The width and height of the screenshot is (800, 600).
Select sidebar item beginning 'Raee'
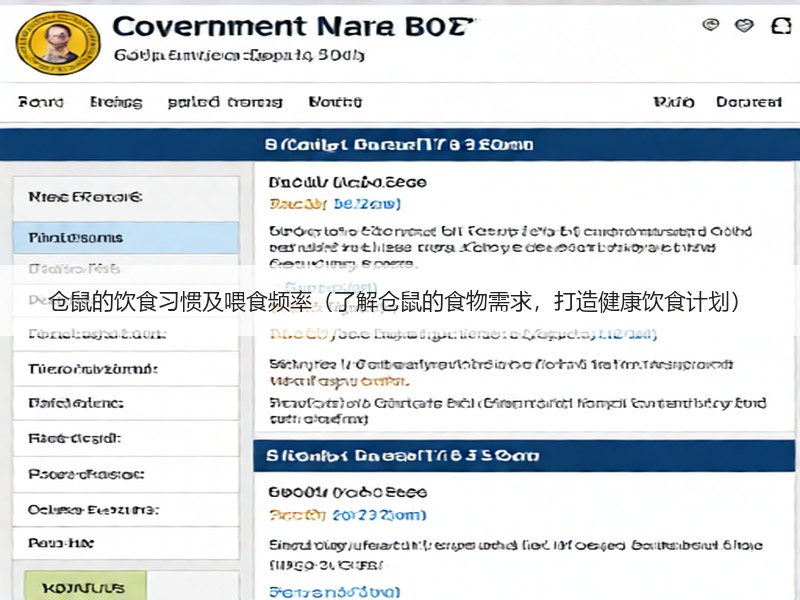pos(126,439)
